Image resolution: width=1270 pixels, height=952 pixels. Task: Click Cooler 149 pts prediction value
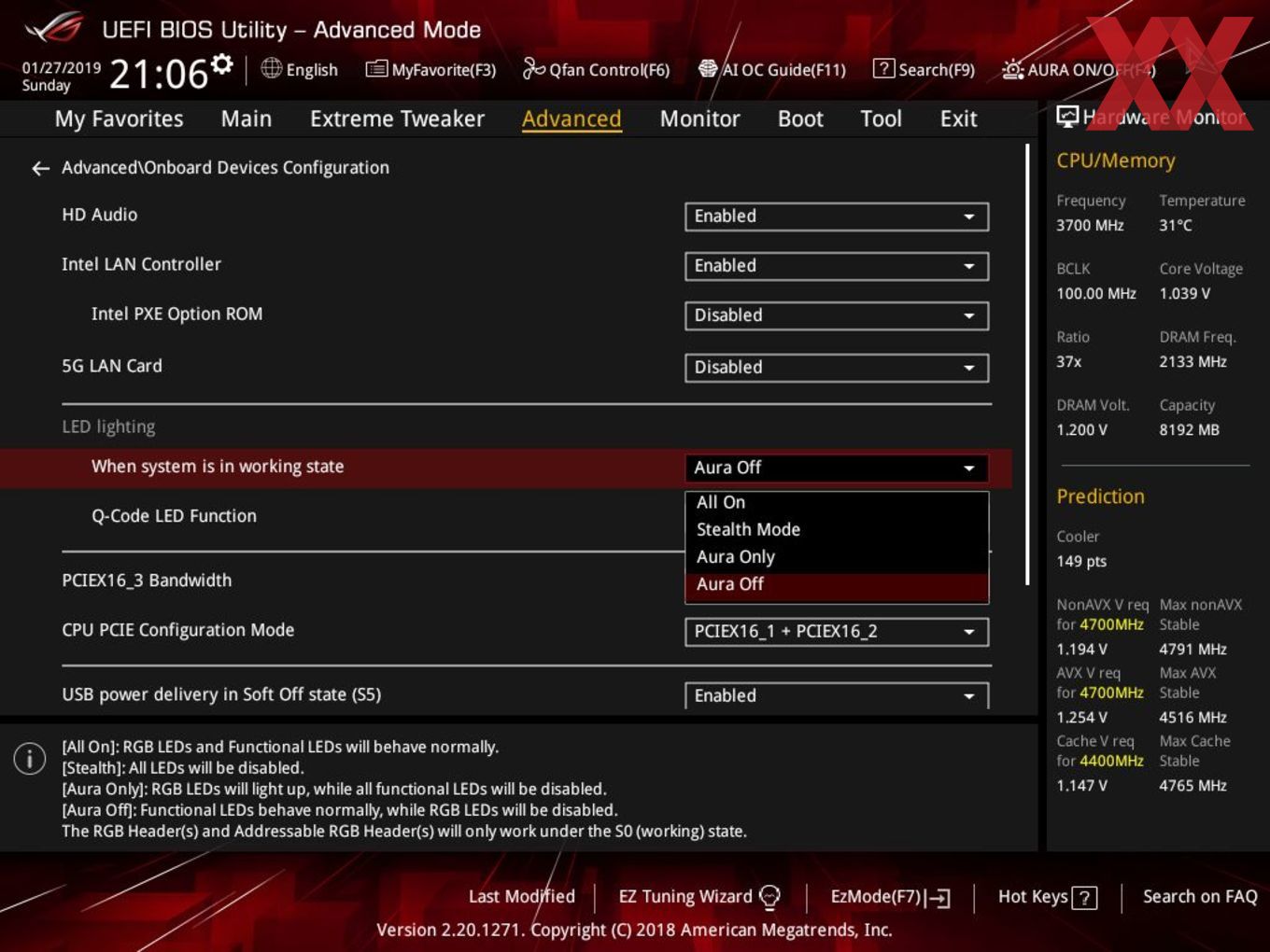point(1081,561)
